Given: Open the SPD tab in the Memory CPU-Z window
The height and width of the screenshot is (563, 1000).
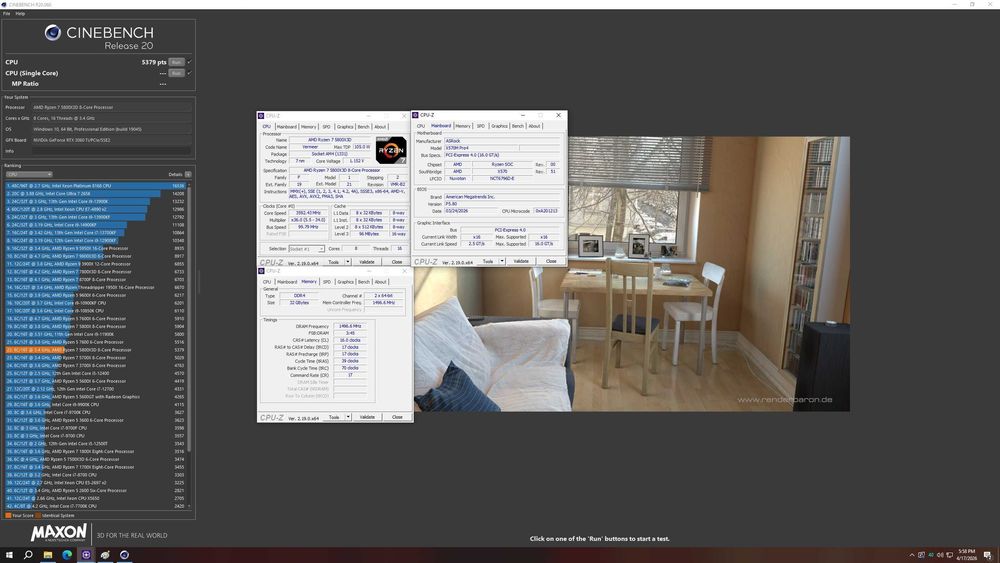Looking at the screenshot, I should pos(327,282).
